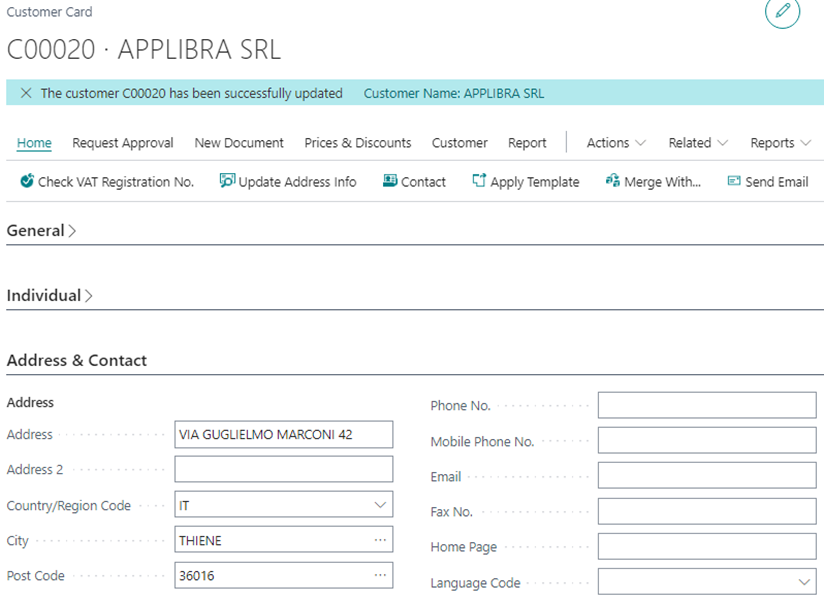
Task: Click the Merge With... label
Action: (663, 182)
